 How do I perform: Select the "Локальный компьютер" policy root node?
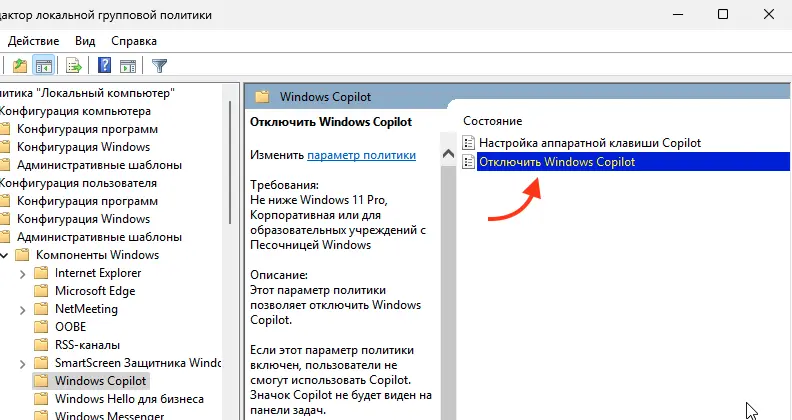pos(87,93)
